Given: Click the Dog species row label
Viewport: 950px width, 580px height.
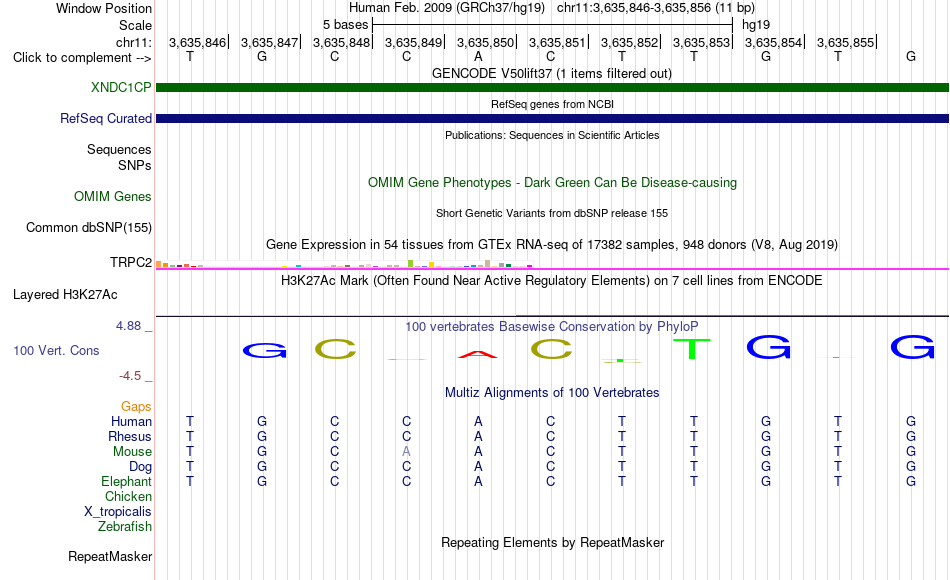Looking at the screenshot, I should 140,467.
